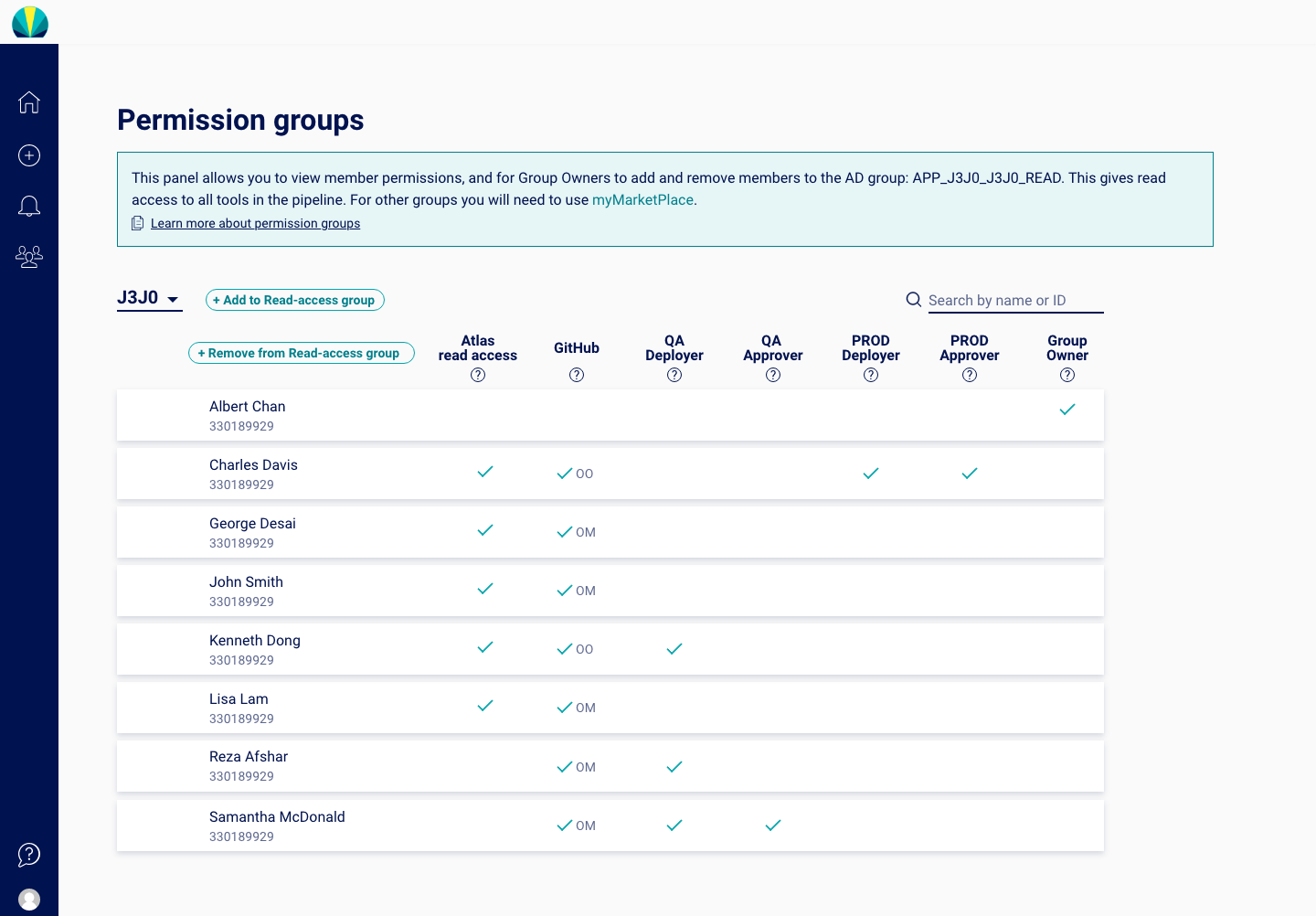Show help info for the Group Owner column
Viewport: 1316px width, 916px height.
[1067, 375]
